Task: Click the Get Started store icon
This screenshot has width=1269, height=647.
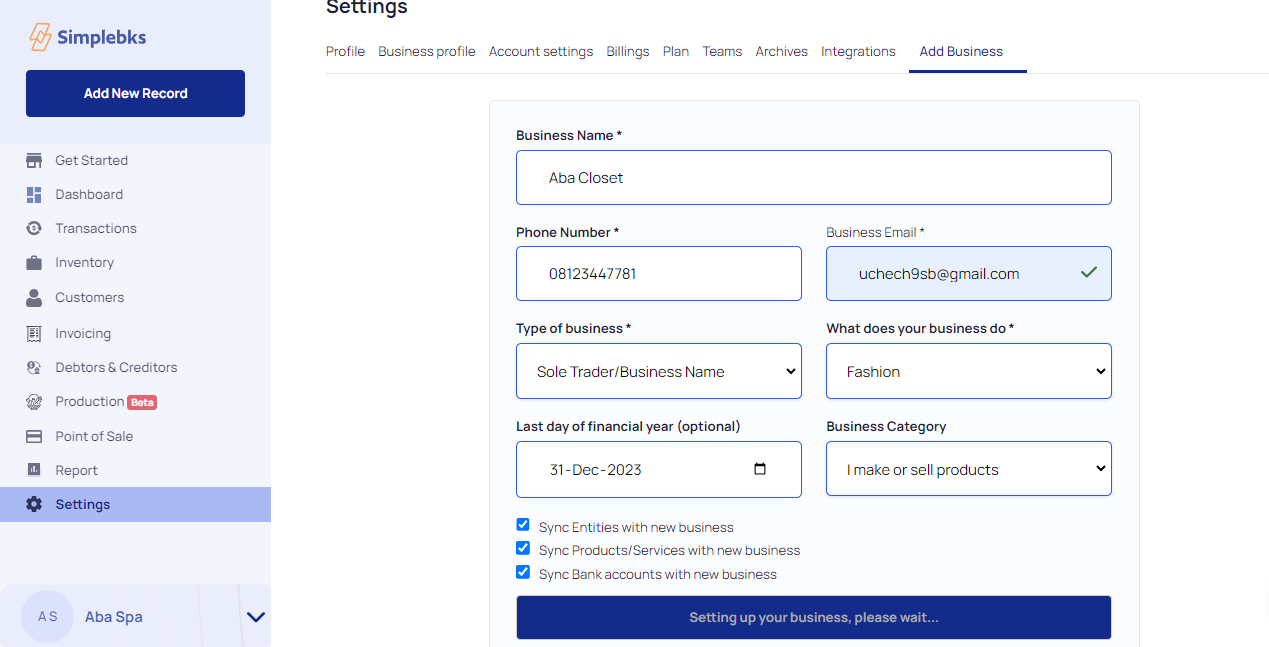Action: (34, 160)
